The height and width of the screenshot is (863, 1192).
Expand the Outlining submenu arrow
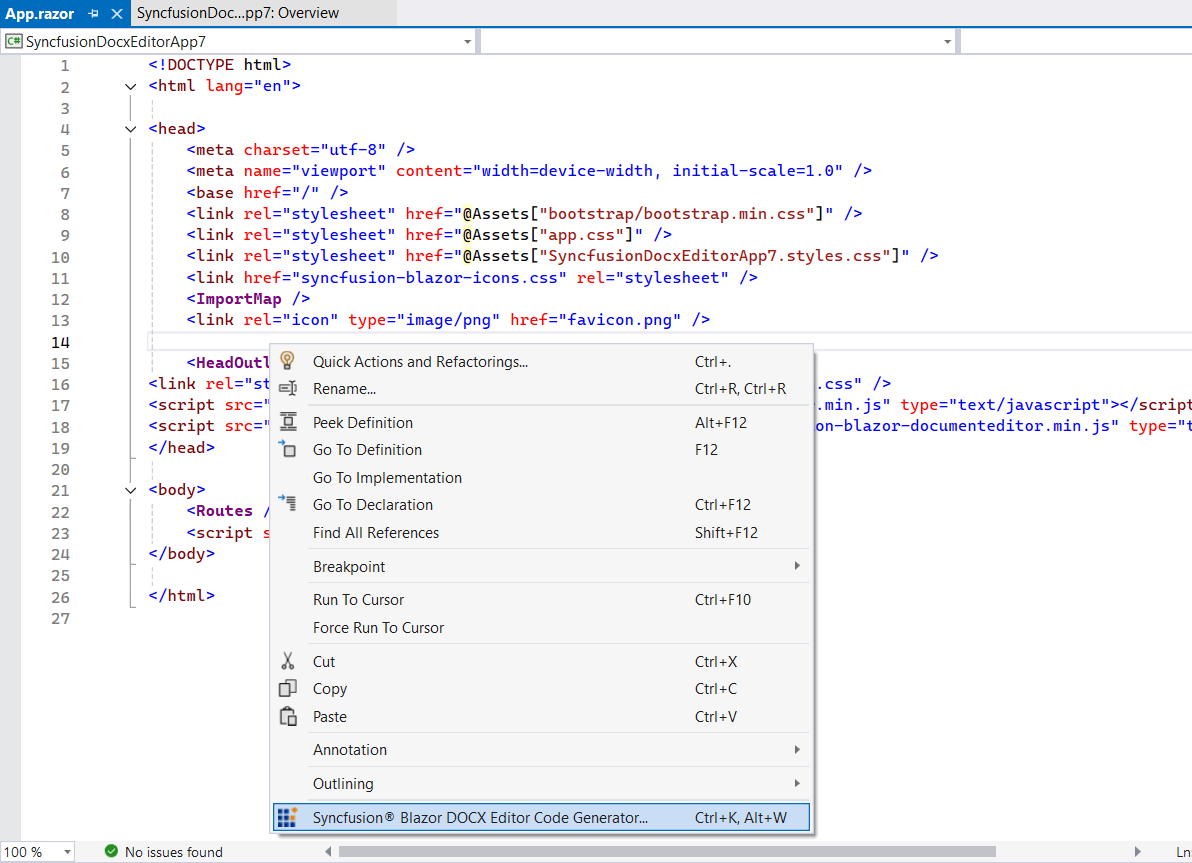pos(797,783)
